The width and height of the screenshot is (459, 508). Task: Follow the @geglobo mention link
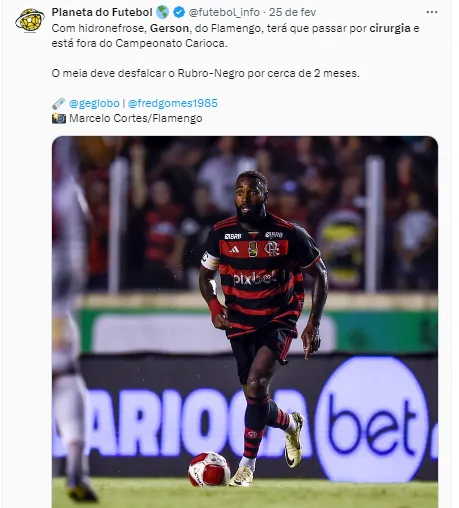(94, 103)
